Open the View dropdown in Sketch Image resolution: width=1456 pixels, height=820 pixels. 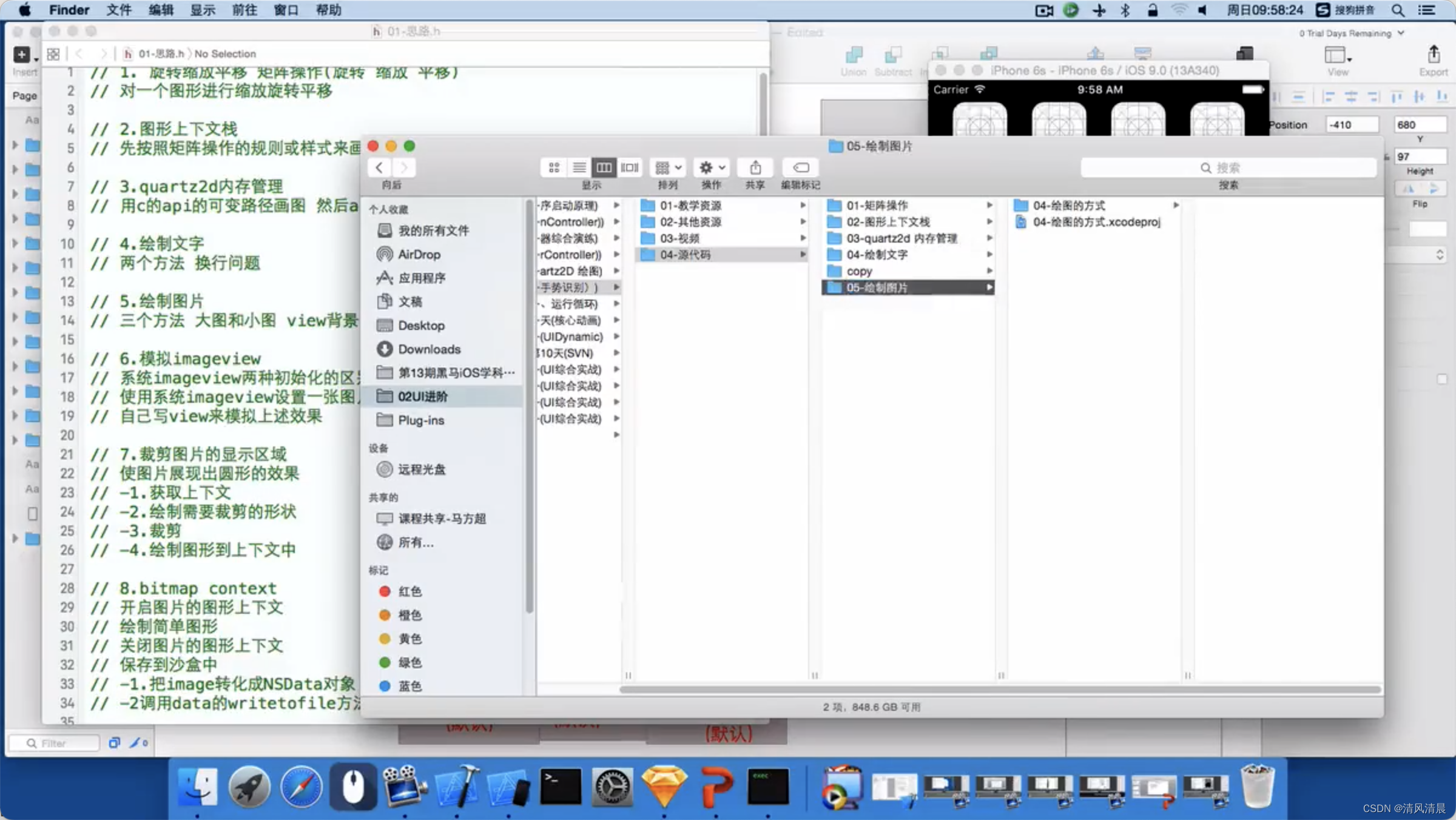tap(1337, 61)
